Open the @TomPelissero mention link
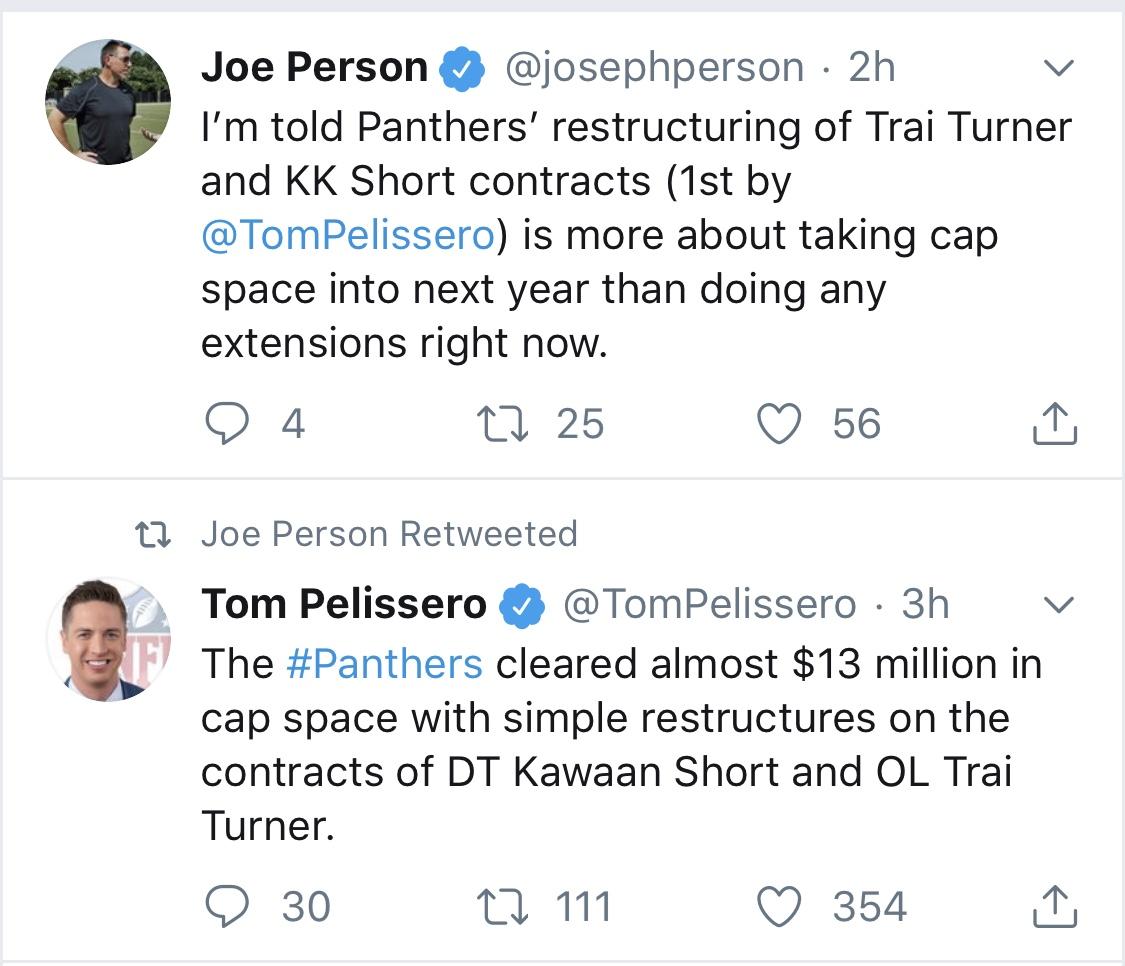1125x966 pixels. point(349,235)
